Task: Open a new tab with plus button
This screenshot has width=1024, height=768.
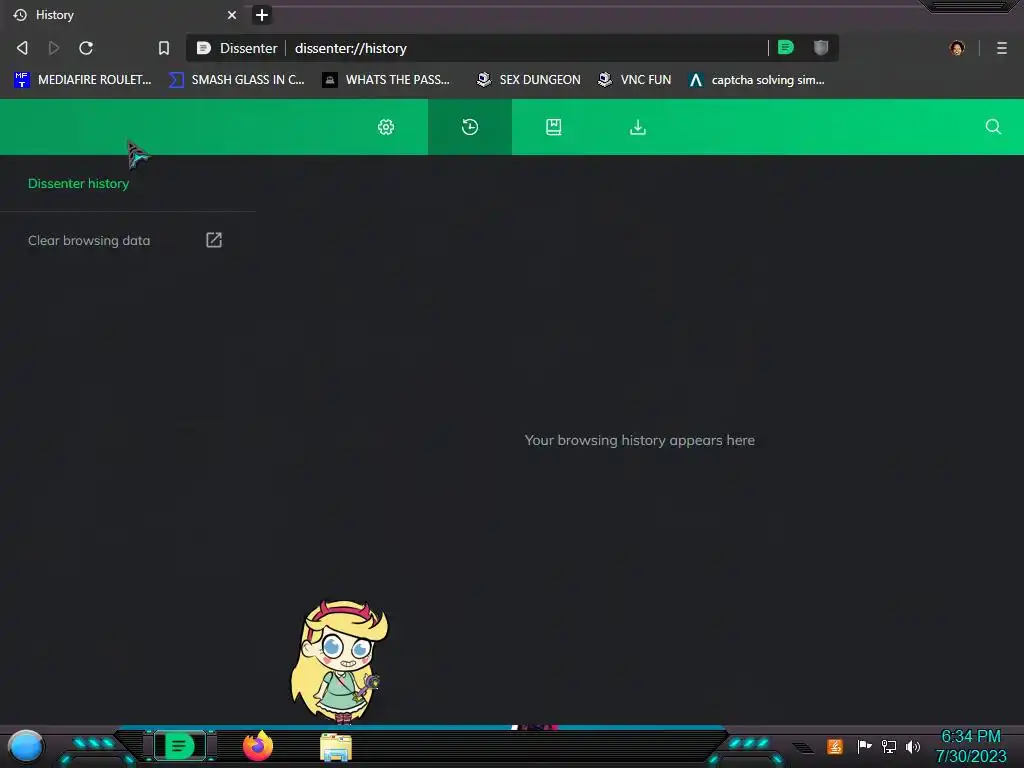Action: point(262,14)
